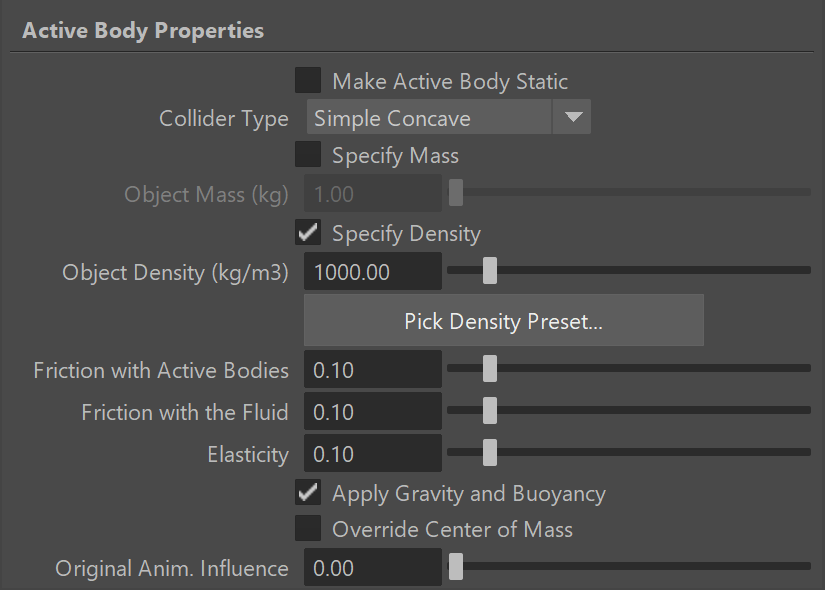Disable Apply Gravity and Buoyancy
This screenshot has width=825, height=590.
308,493
